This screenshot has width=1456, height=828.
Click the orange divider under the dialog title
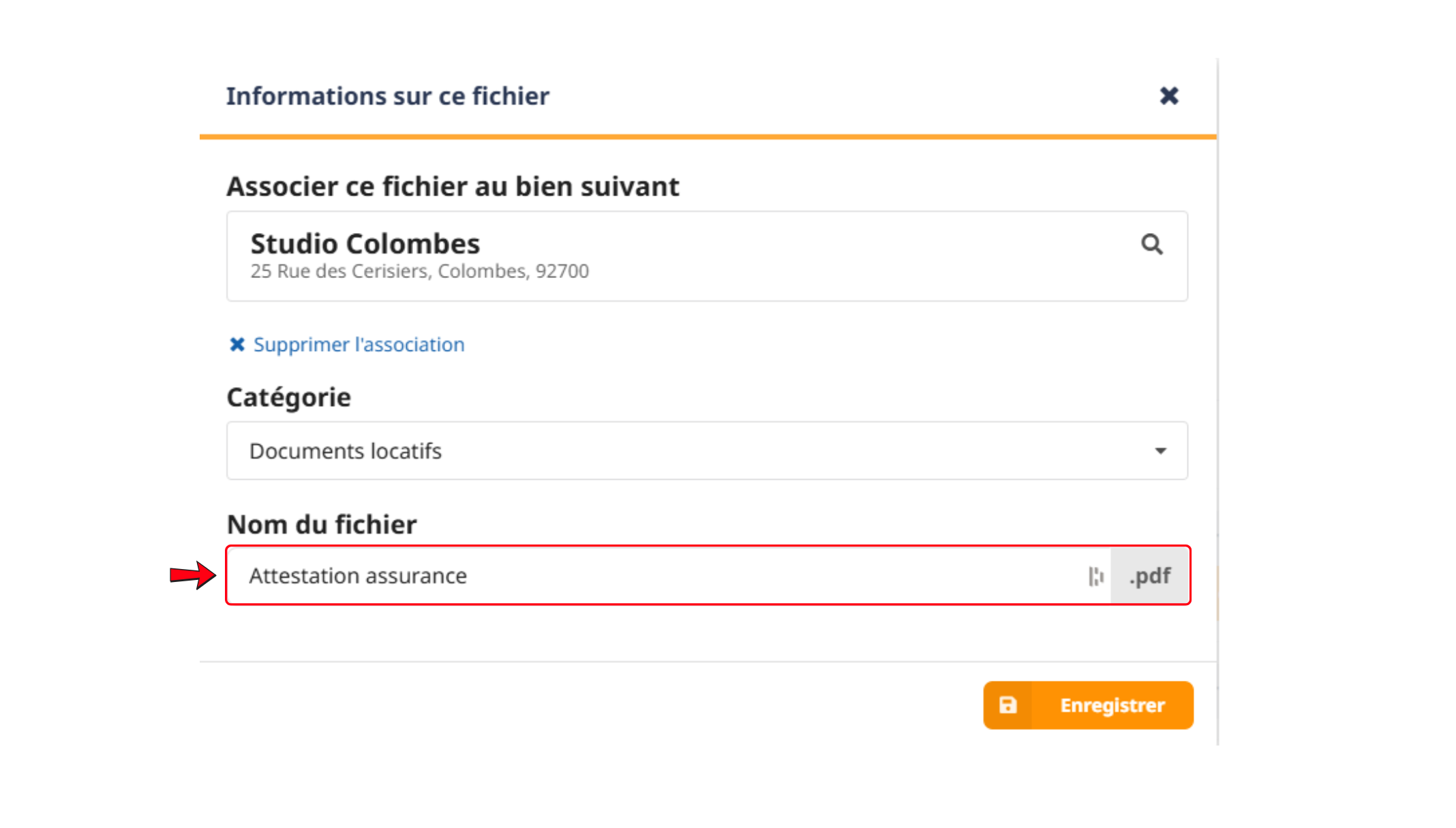click(x=708, y=137)
